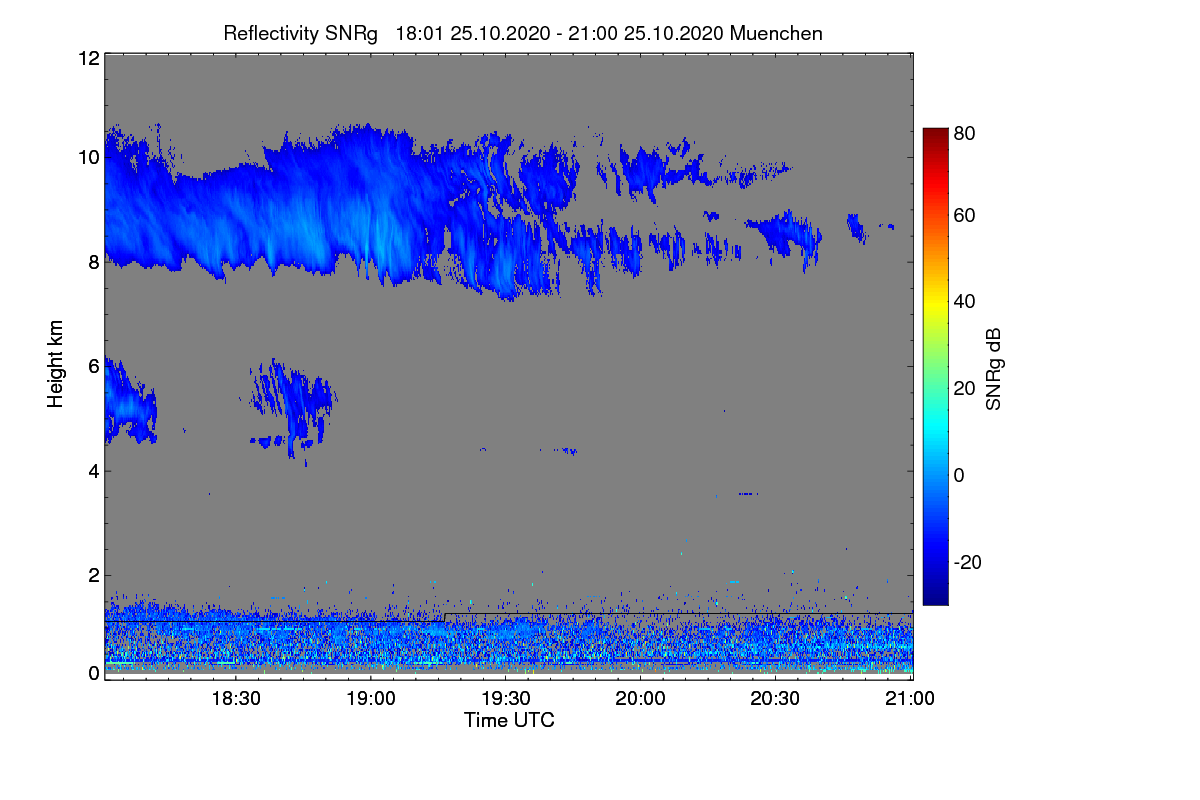Click the 18:30 time tick label

click(x=236, y=699)
